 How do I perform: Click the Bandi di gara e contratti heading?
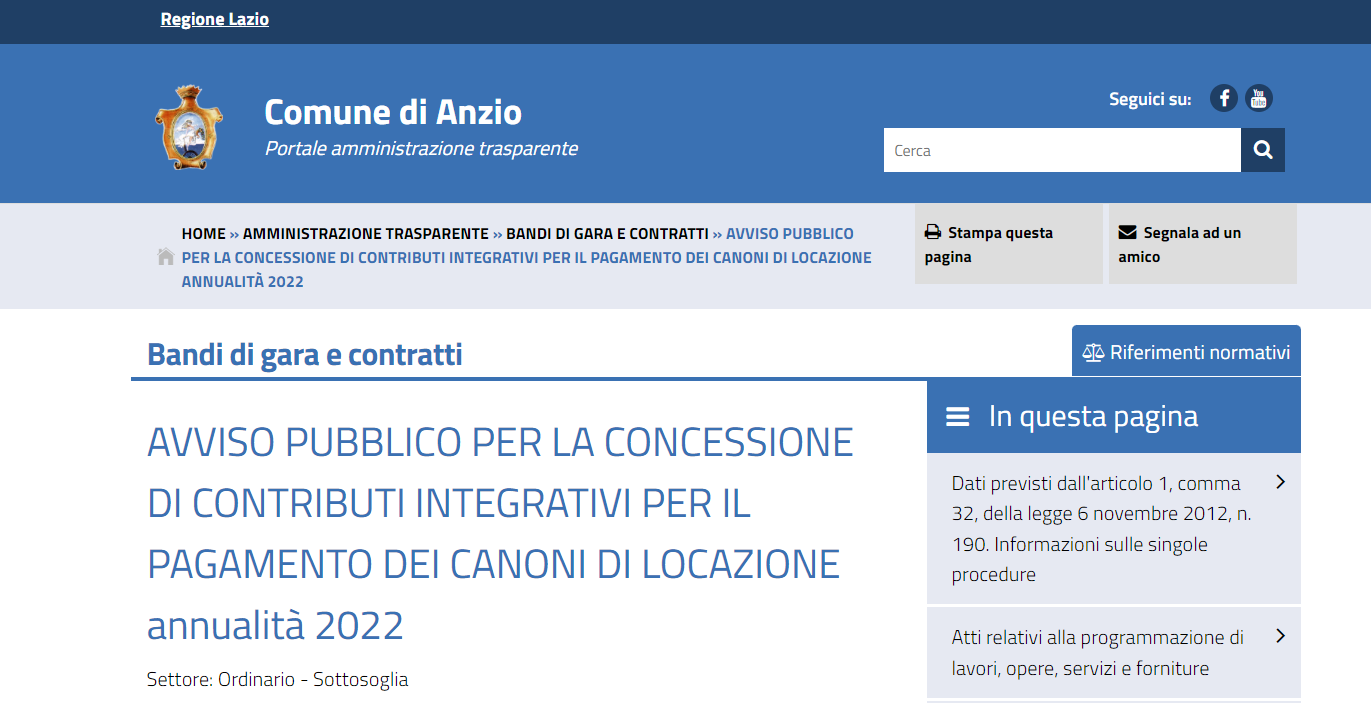coord(305,354)
